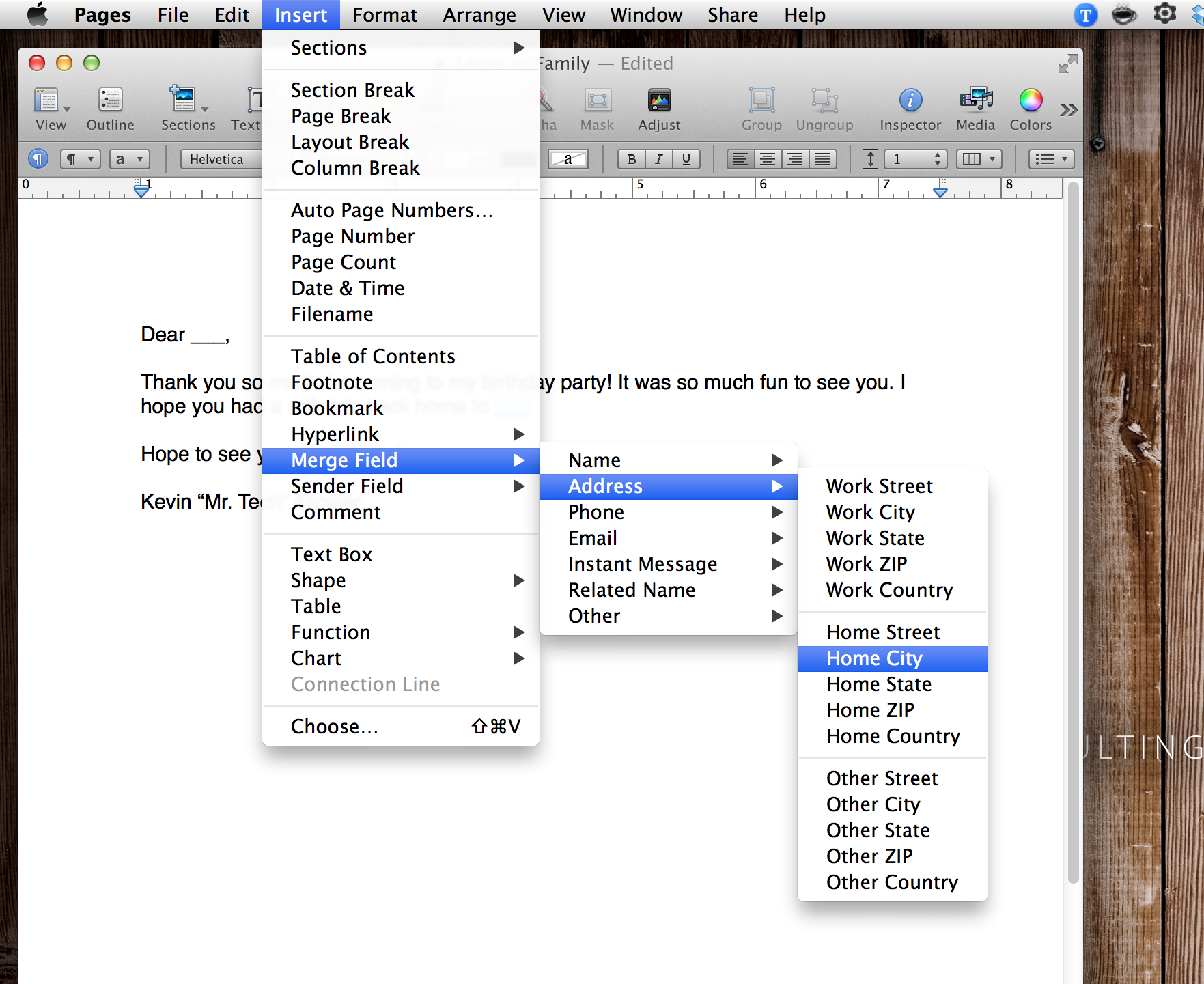Align text right

(795, 159)
